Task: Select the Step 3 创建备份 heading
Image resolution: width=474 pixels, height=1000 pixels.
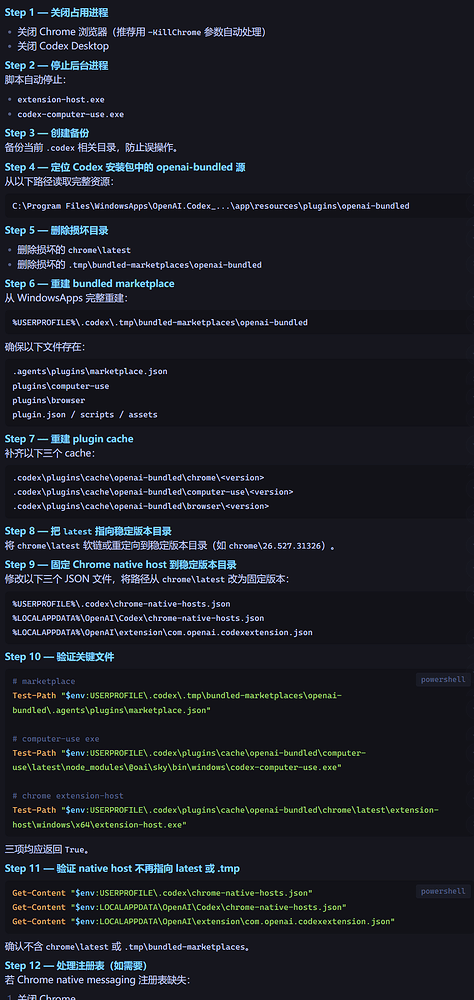Action: click(x=47, y=133)
